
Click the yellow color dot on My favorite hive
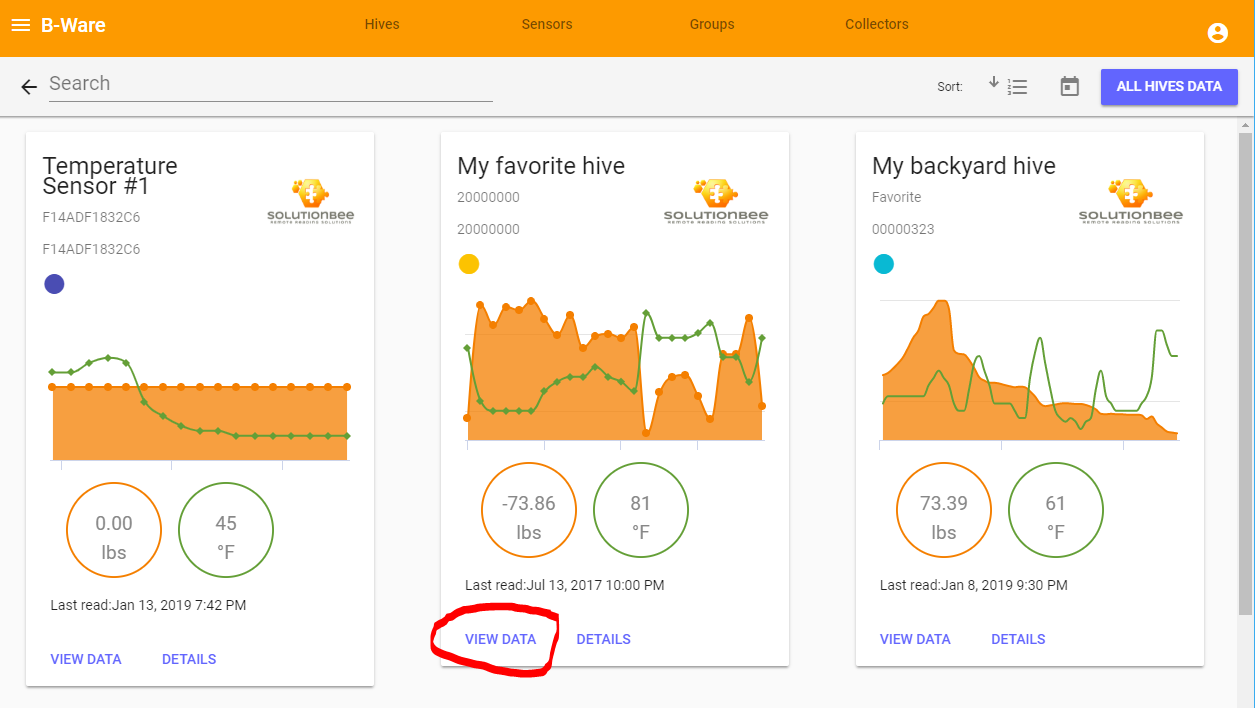pos(469,264)
